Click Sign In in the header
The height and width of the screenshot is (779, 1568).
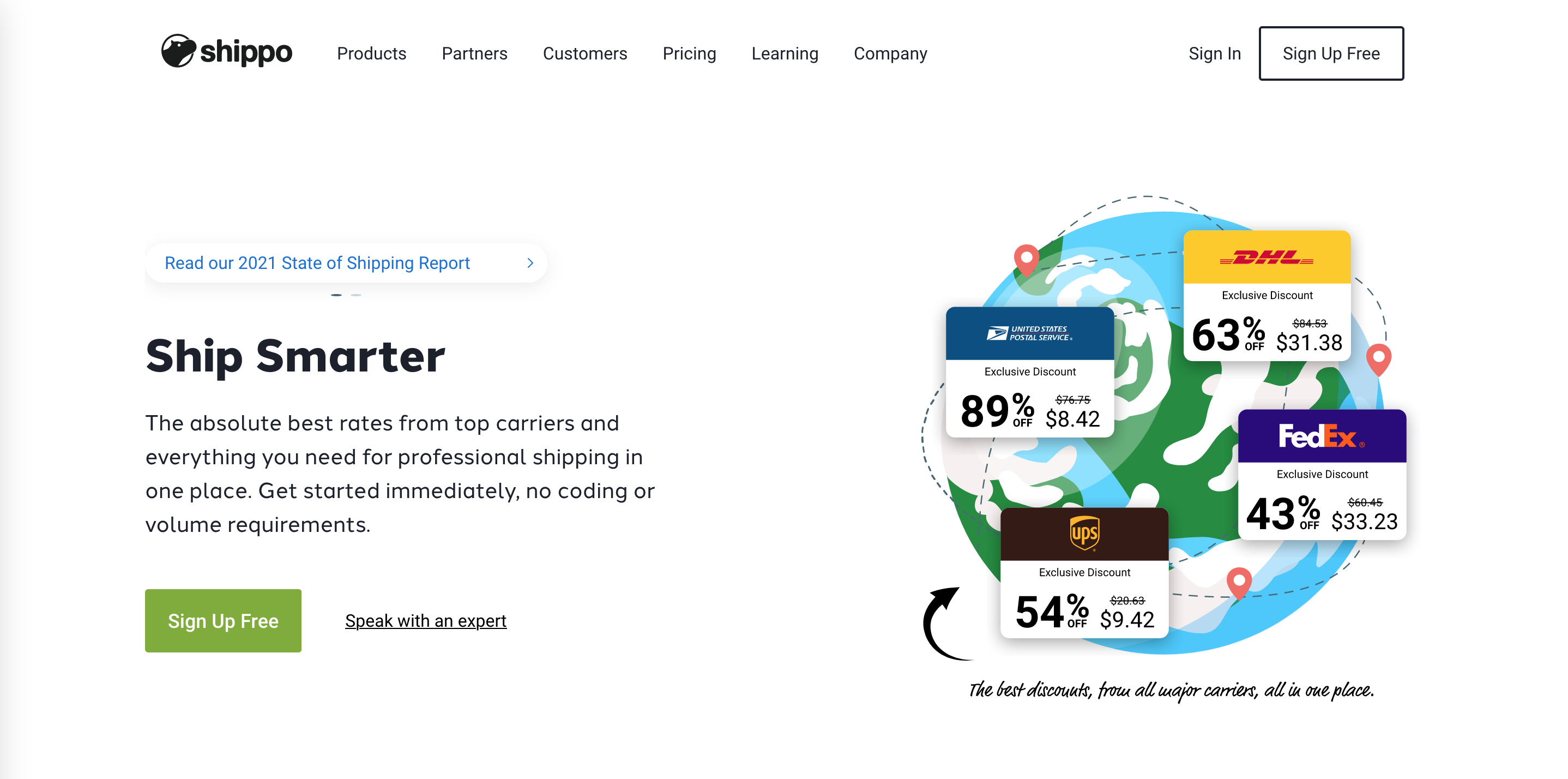tap(1214, 53)
